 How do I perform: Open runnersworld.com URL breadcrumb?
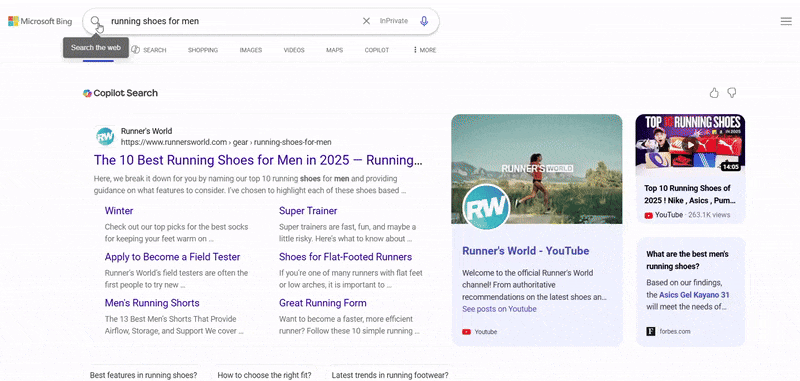[226, 142]
